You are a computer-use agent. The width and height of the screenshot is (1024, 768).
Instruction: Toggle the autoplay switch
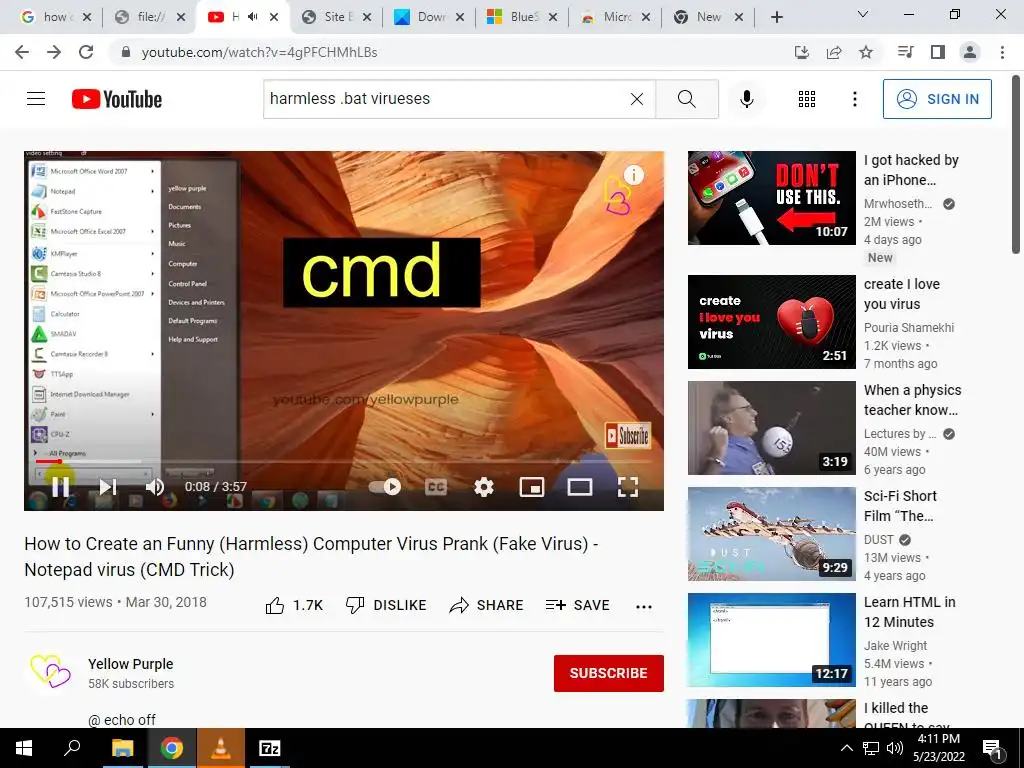point(385,487)
